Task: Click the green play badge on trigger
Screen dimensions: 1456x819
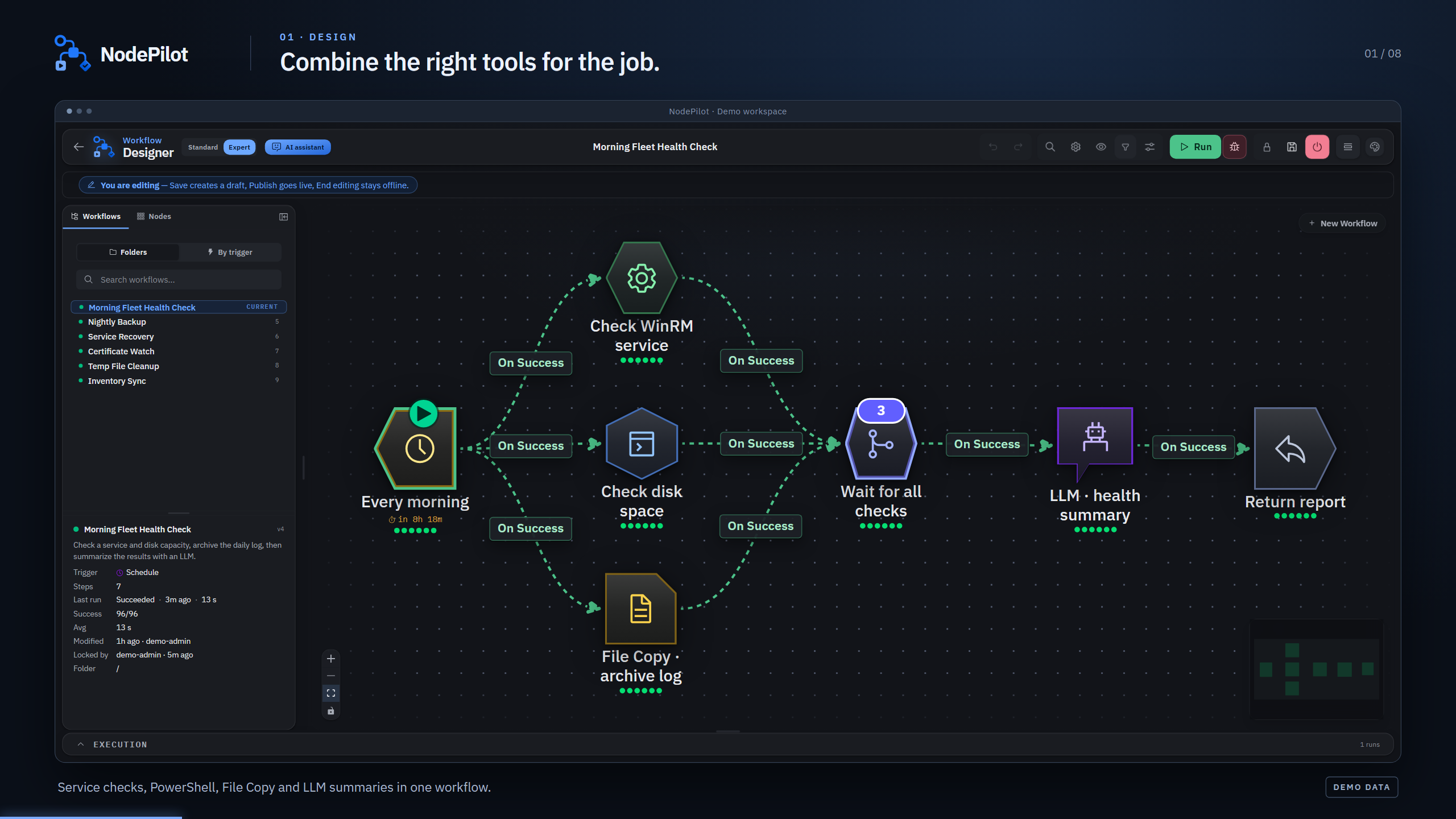Action: coord(423,413)
